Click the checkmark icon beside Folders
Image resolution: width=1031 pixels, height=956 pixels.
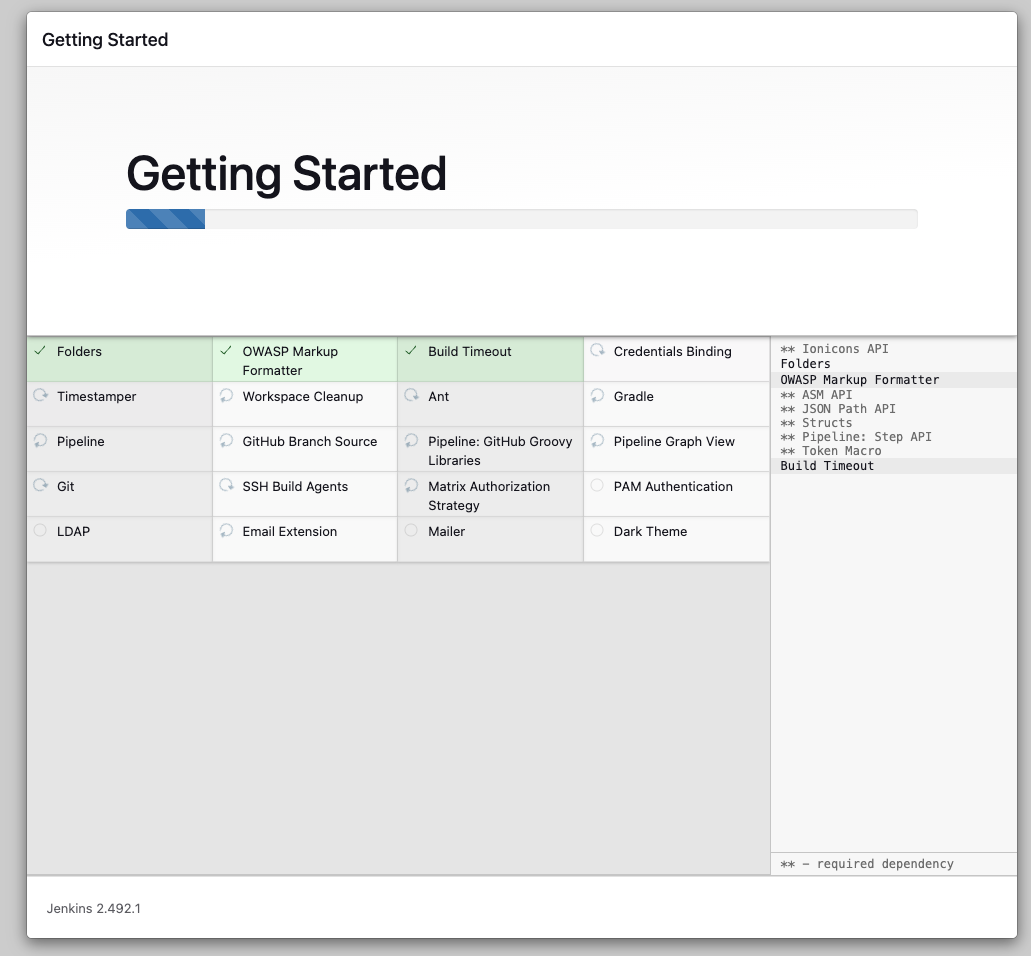(40, 350)
